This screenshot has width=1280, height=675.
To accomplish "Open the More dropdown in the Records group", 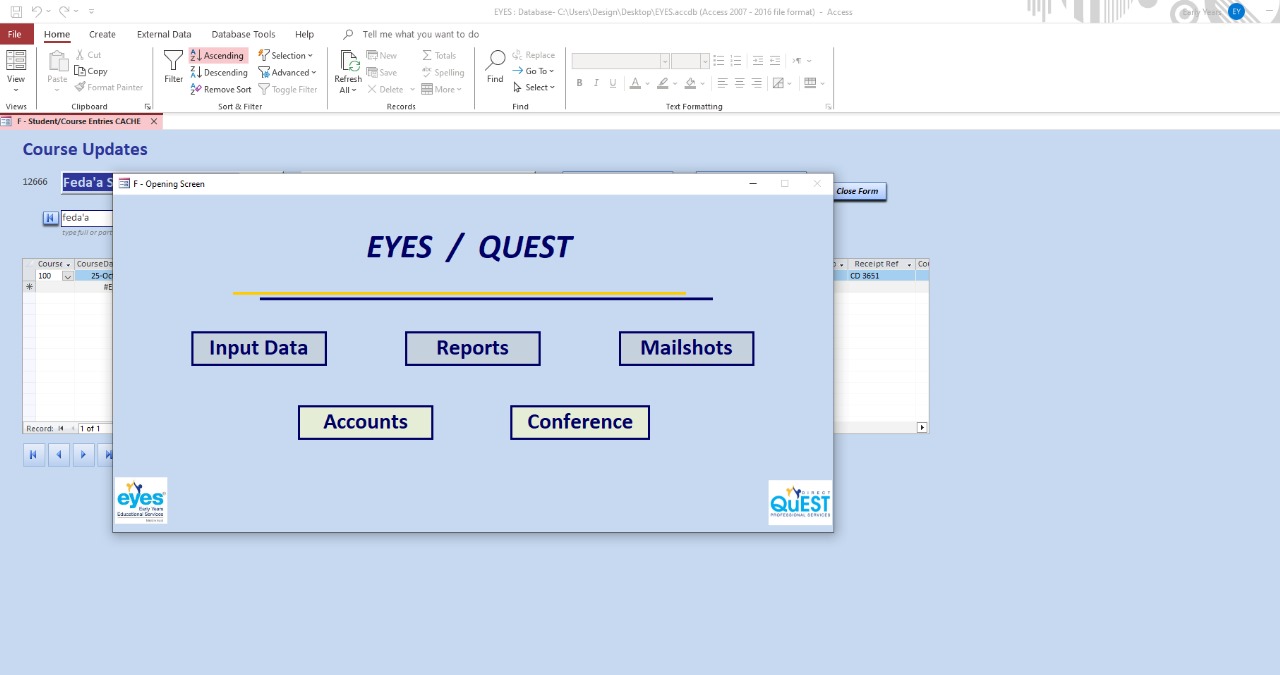I will tap(442, 89).
